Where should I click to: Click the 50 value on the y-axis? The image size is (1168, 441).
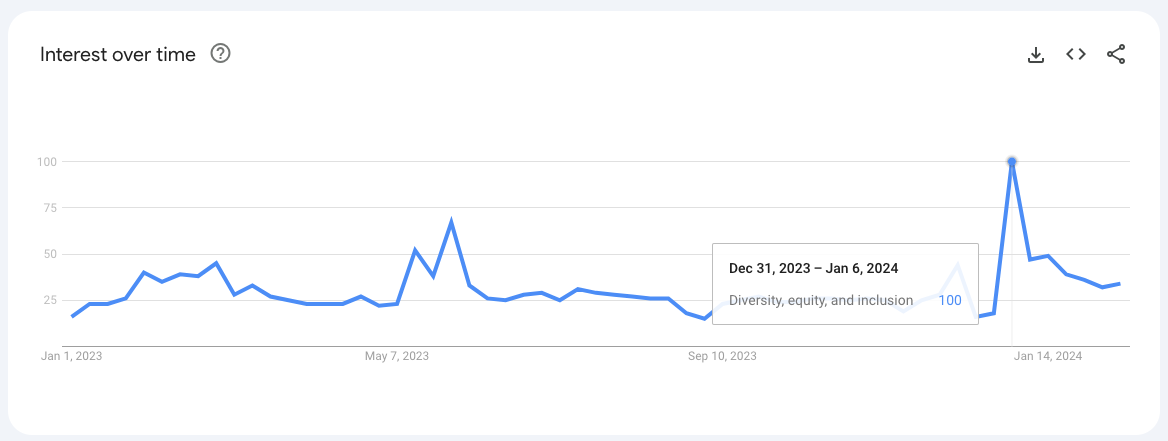click(51, 254)
